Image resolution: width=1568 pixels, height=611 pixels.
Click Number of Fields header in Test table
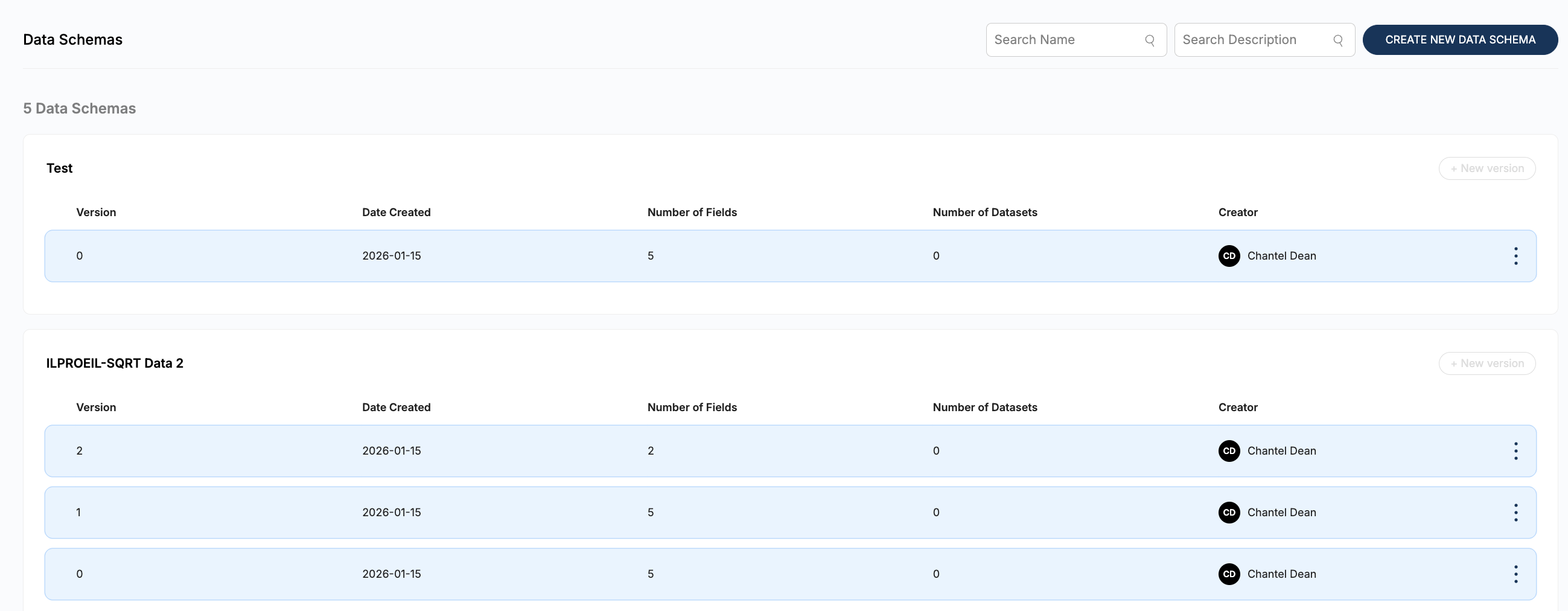click(692, 212)
